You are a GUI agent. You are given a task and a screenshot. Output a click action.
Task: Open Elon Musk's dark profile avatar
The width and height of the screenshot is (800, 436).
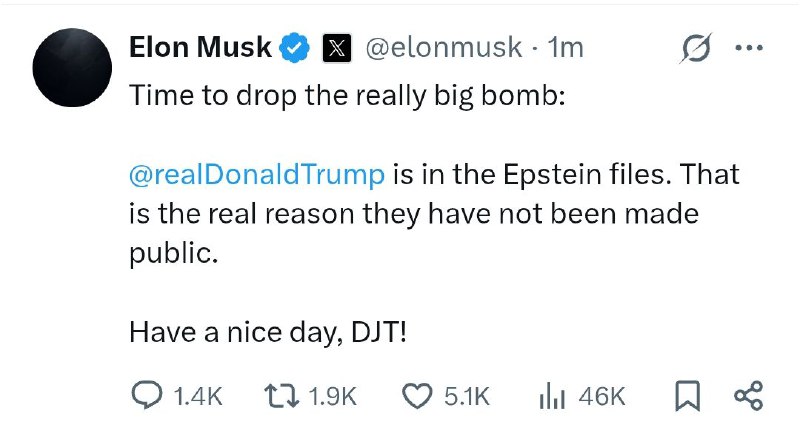[72, 67]
